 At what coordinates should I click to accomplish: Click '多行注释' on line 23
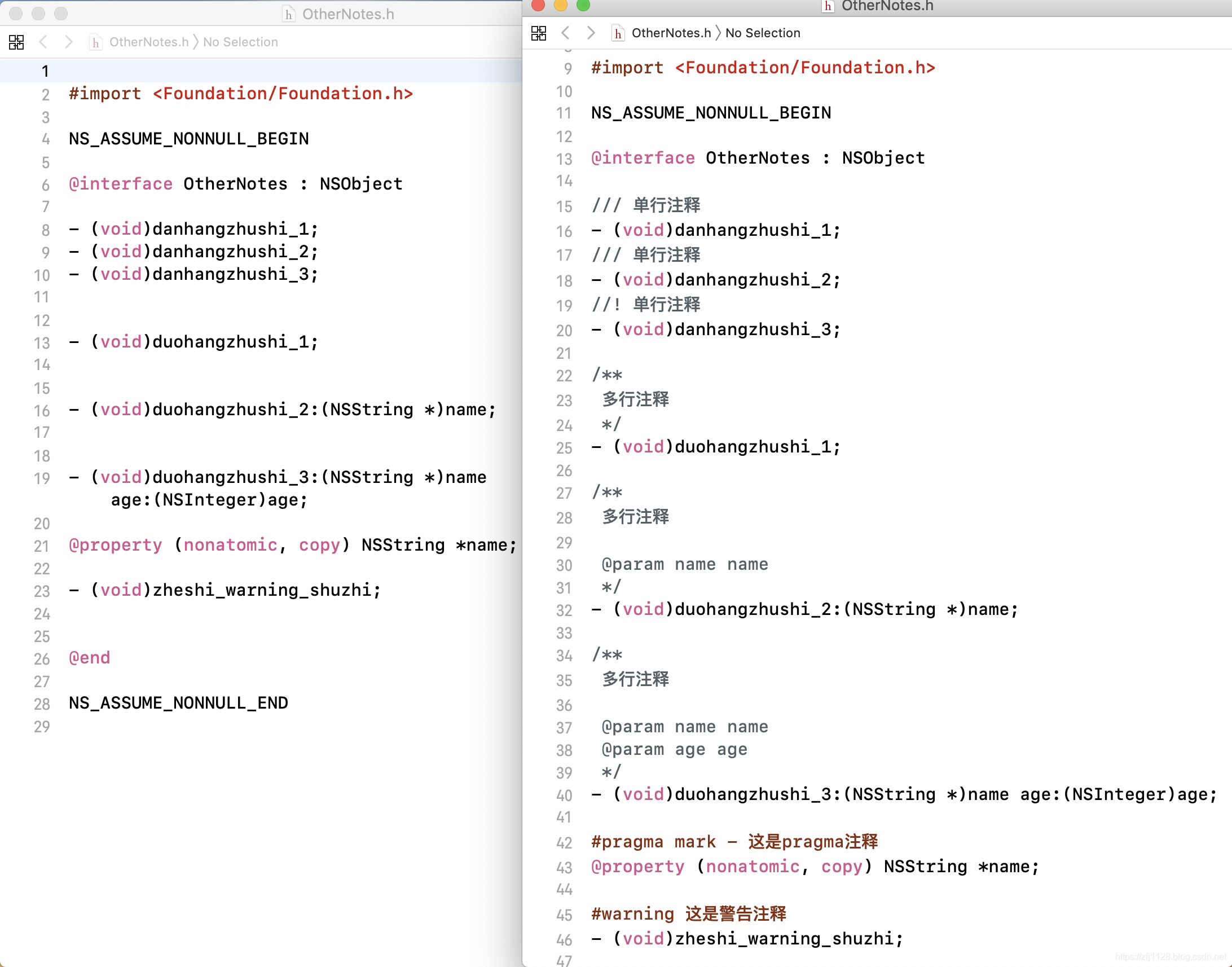click(635, 399)
